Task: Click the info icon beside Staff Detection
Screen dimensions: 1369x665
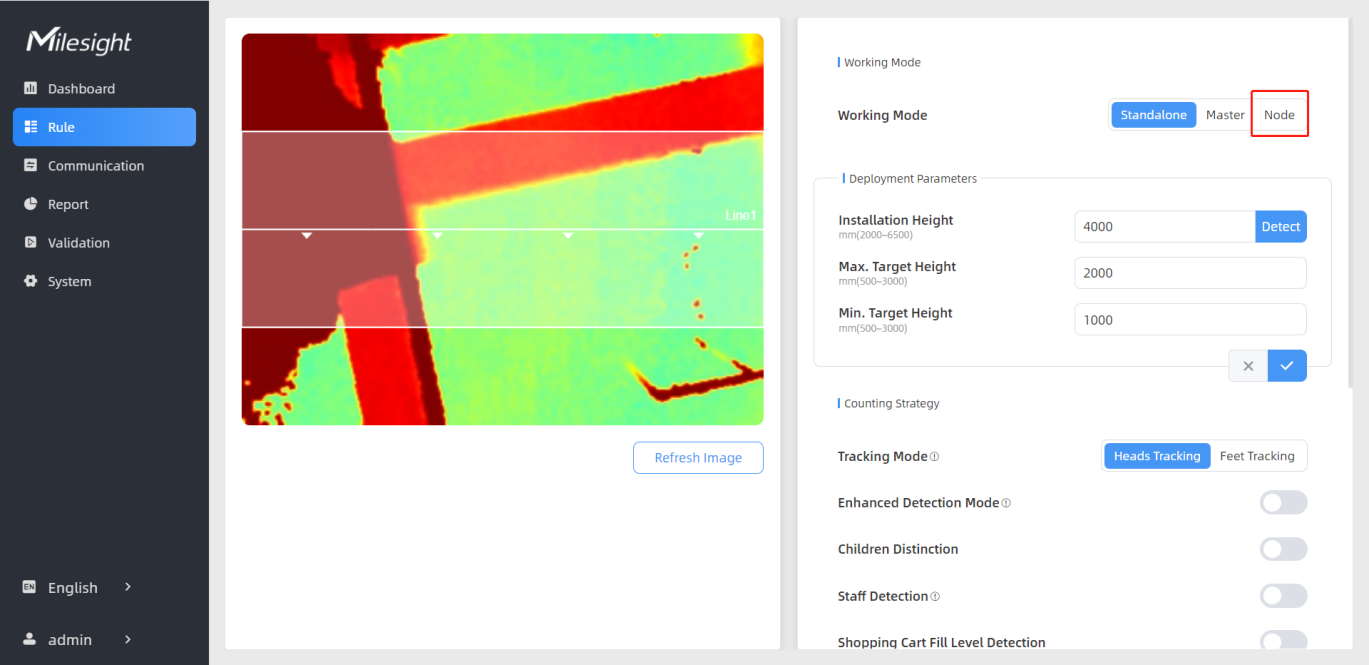Action: pos(935,597)
